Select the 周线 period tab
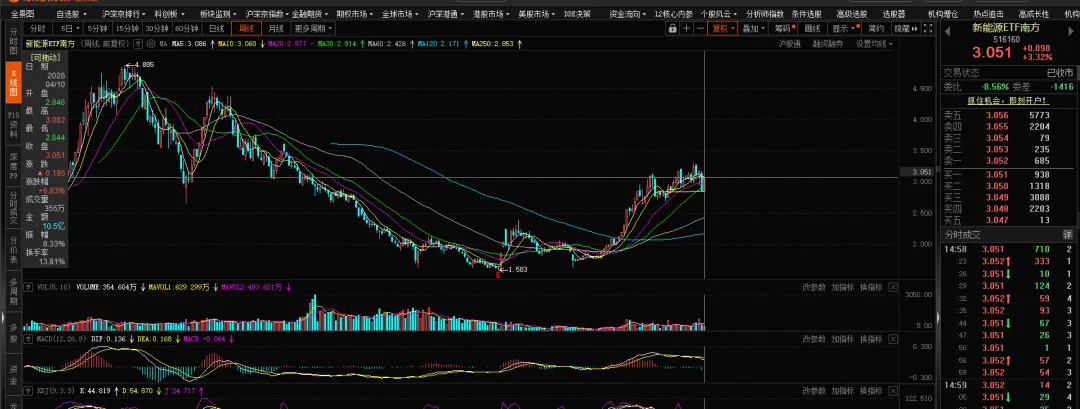 click(x=246, y=28)
